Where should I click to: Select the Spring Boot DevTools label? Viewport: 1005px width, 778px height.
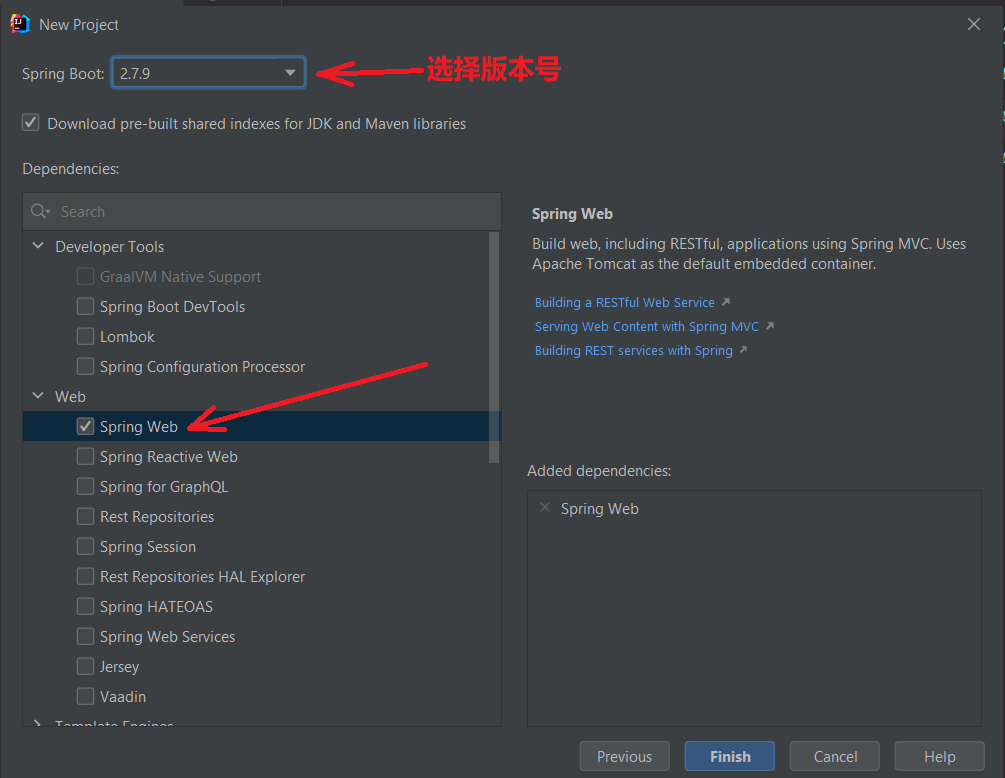click(x=172, y=306)
